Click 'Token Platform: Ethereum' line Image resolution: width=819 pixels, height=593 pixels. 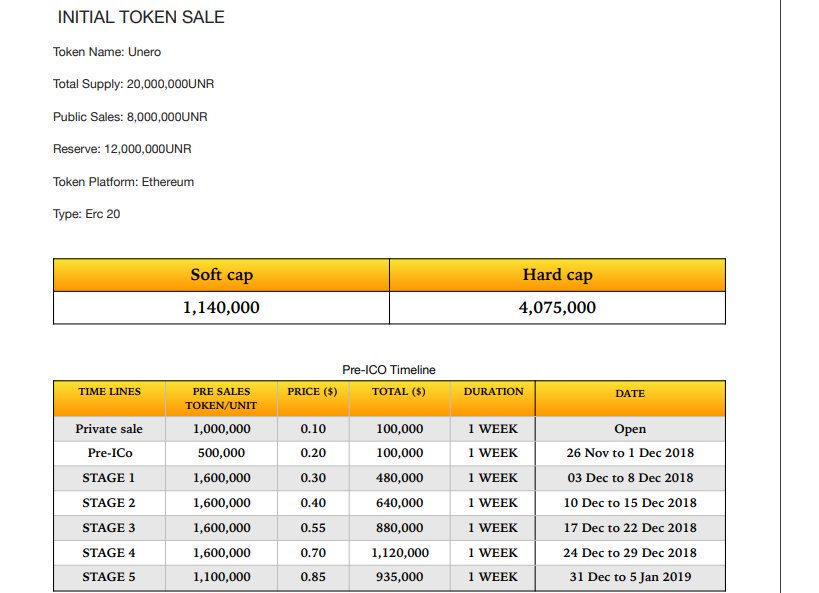[x=123, y=182]
